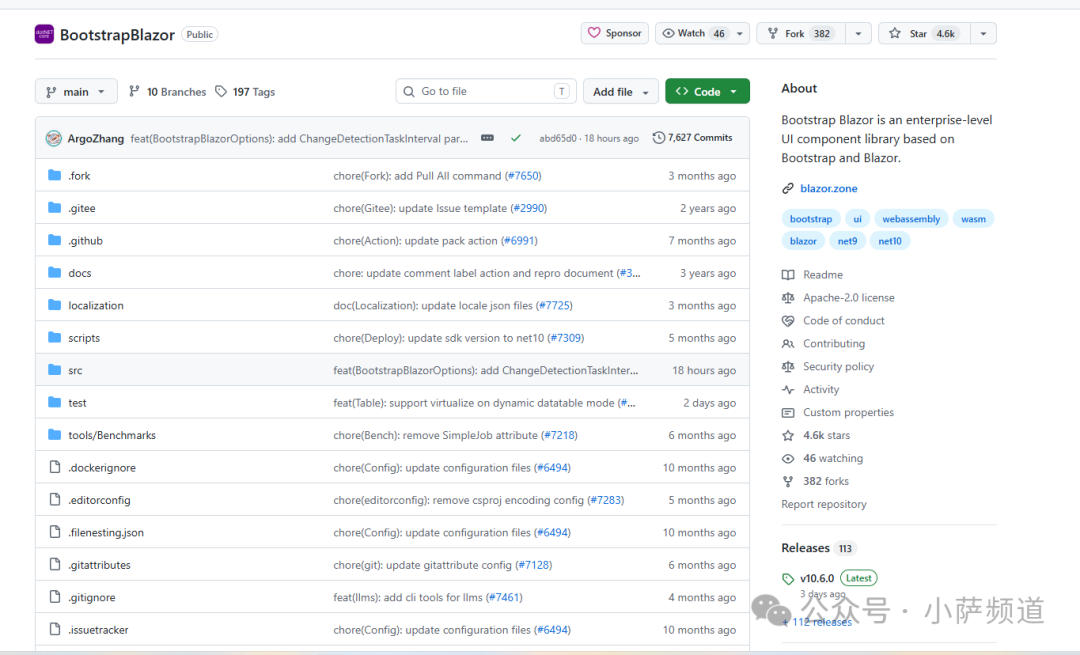Open pull request #7650 link
This screenshot has height=655, width=1080.
(523, 176)
